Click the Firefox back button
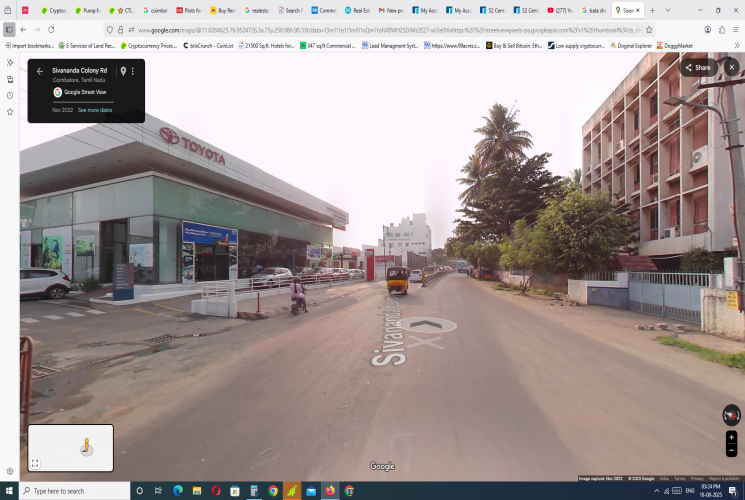The height and width of the screenshot is (500, 745). coord(23,29)
